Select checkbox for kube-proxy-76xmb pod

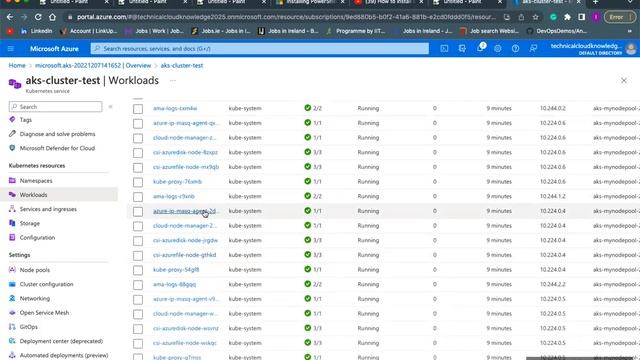138,182
